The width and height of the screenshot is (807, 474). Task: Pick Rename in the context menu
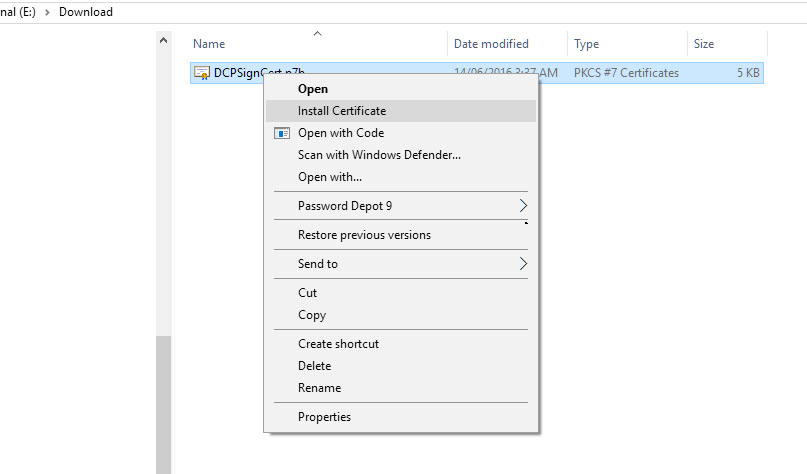click(319, 388)
